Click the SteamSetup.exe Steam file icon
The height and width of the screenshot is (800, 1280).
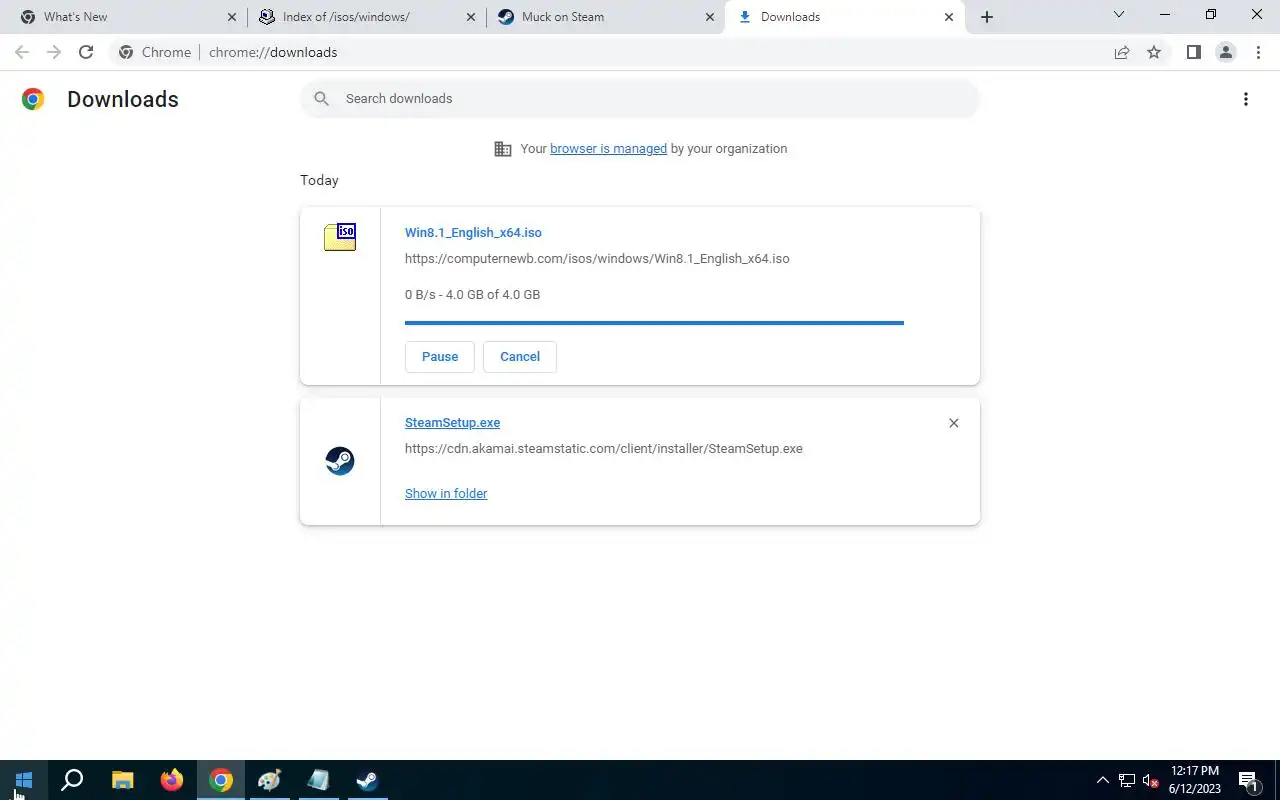pyautogui.click(x=340, y=461)
